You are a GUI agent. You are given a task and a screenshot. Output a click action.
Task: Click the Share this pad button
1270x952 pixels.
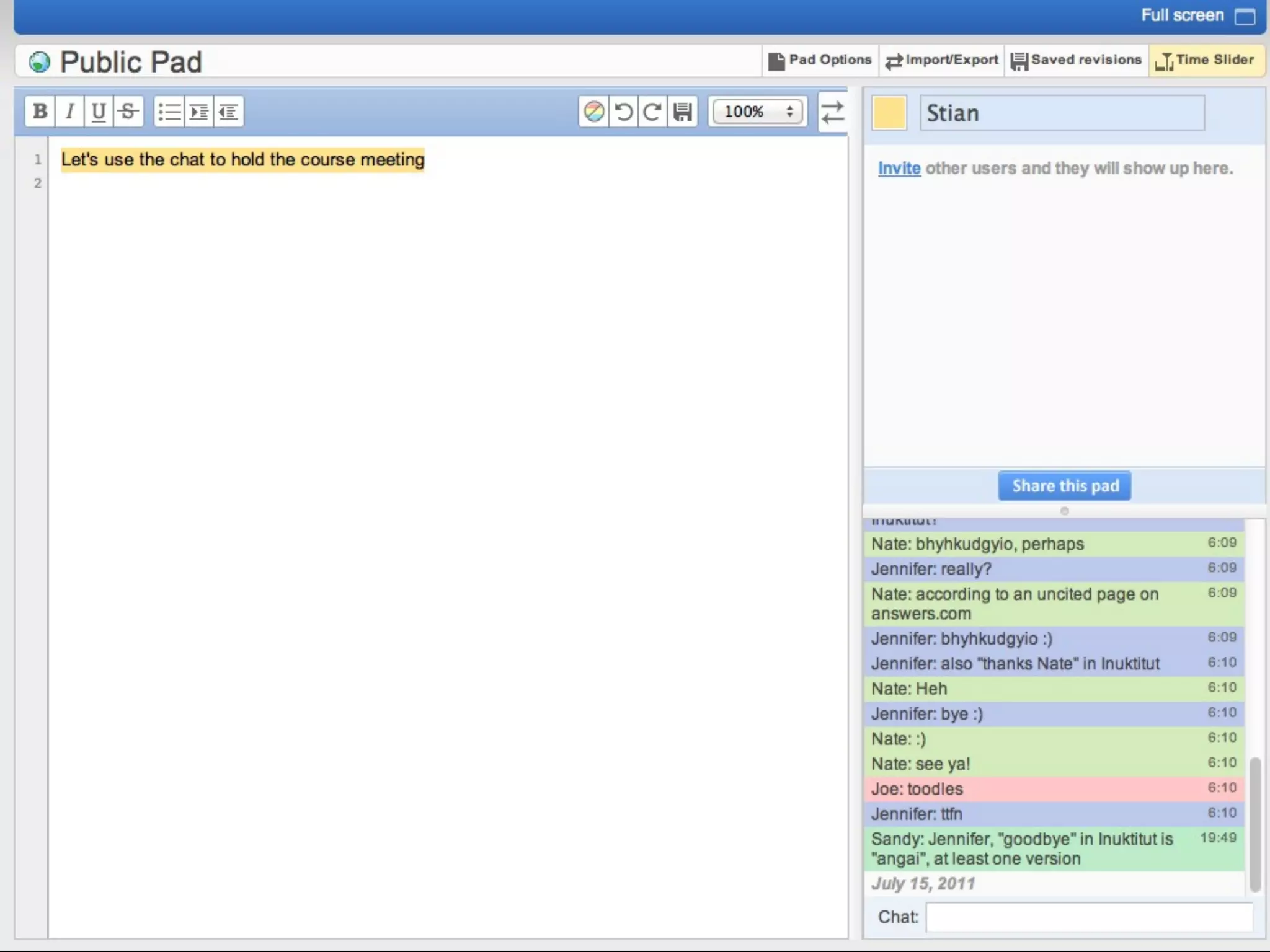1065,486
